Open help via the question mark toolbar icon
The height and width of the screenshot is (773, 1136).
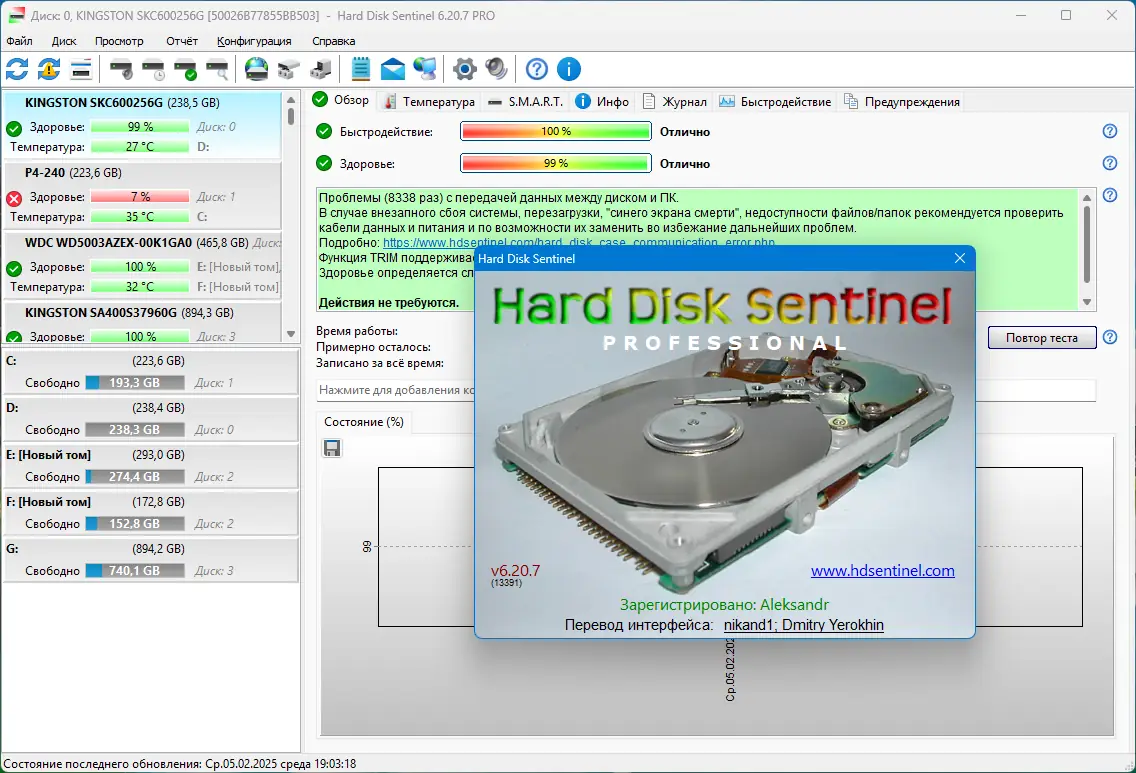[536, 69]
